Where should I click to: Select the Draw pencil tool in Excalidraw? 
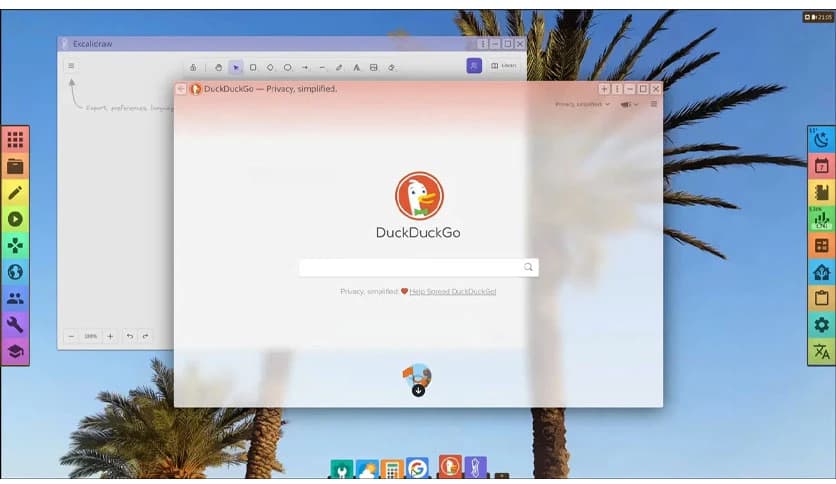point(339,68)
